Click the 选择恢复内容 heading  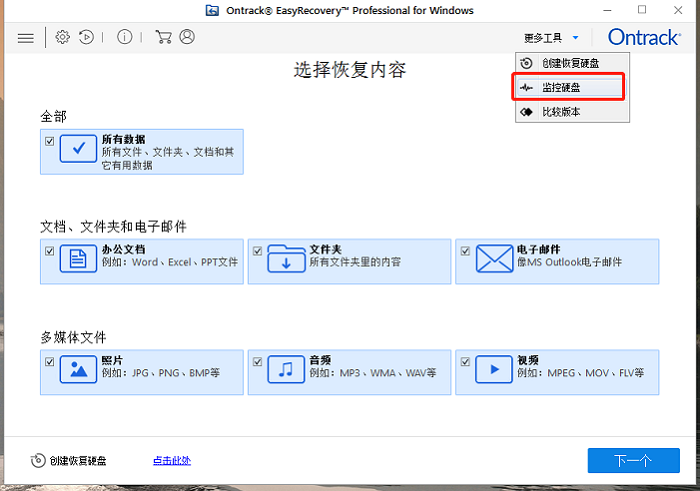tap(350, 70)
